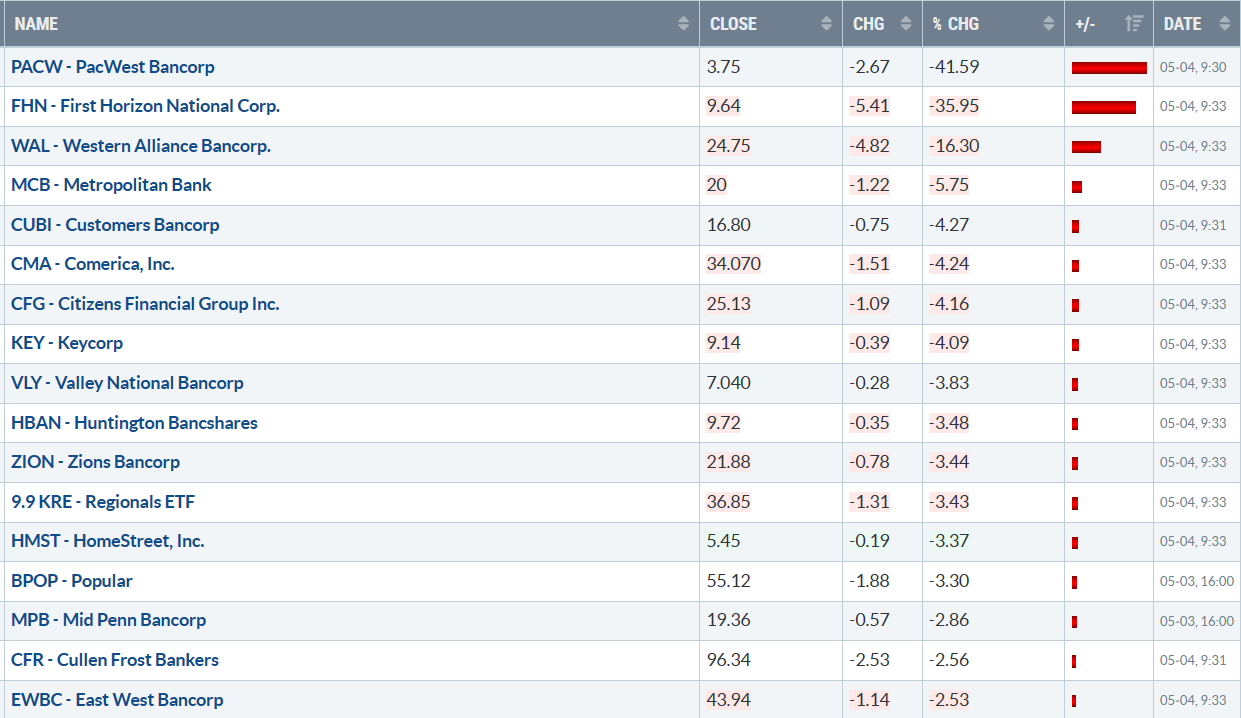Click the % CHG column header label
Screen dimensions: 1241x718
point(956,24)
